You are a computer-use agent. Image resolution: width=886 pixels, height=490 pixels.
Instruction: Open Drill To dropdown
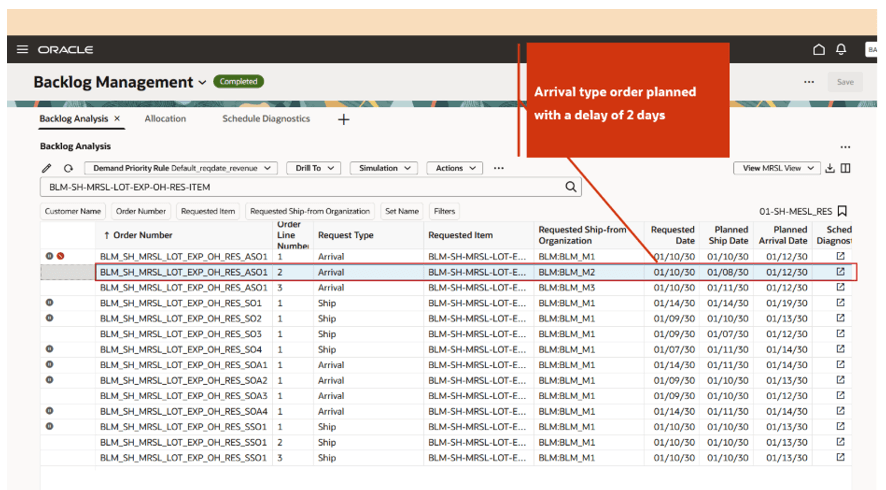(x=314, y=168)
